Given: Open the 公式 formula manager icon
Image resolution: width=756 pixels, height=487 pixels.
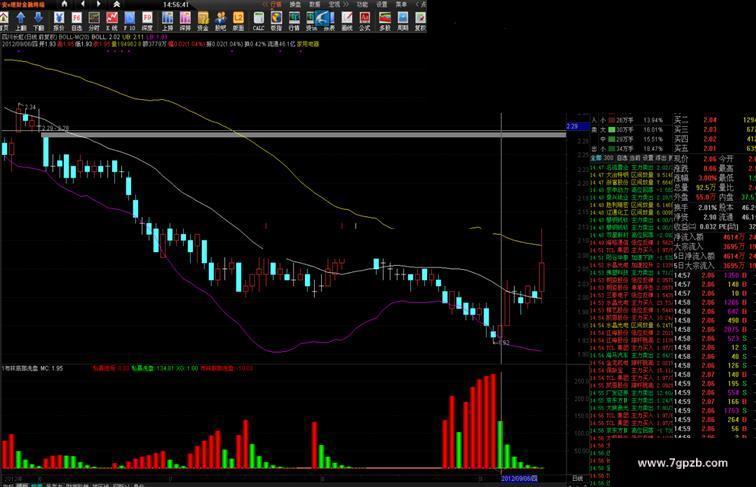Looking at the screenshot, I should click(x=365, y=21).
